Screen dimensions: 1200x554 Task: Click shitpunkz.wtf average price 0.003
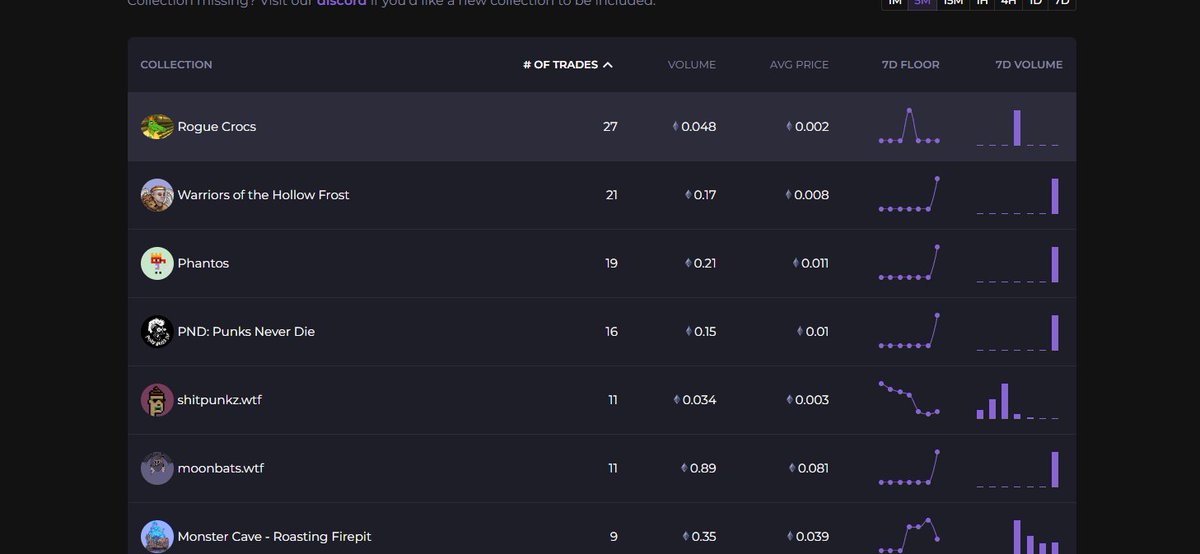click(807, 400)
